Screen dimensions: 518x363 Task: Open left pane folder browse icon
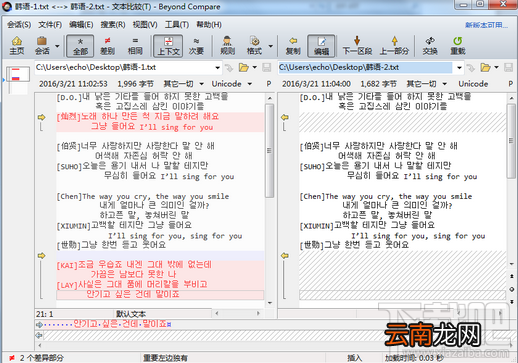[244, 68]
